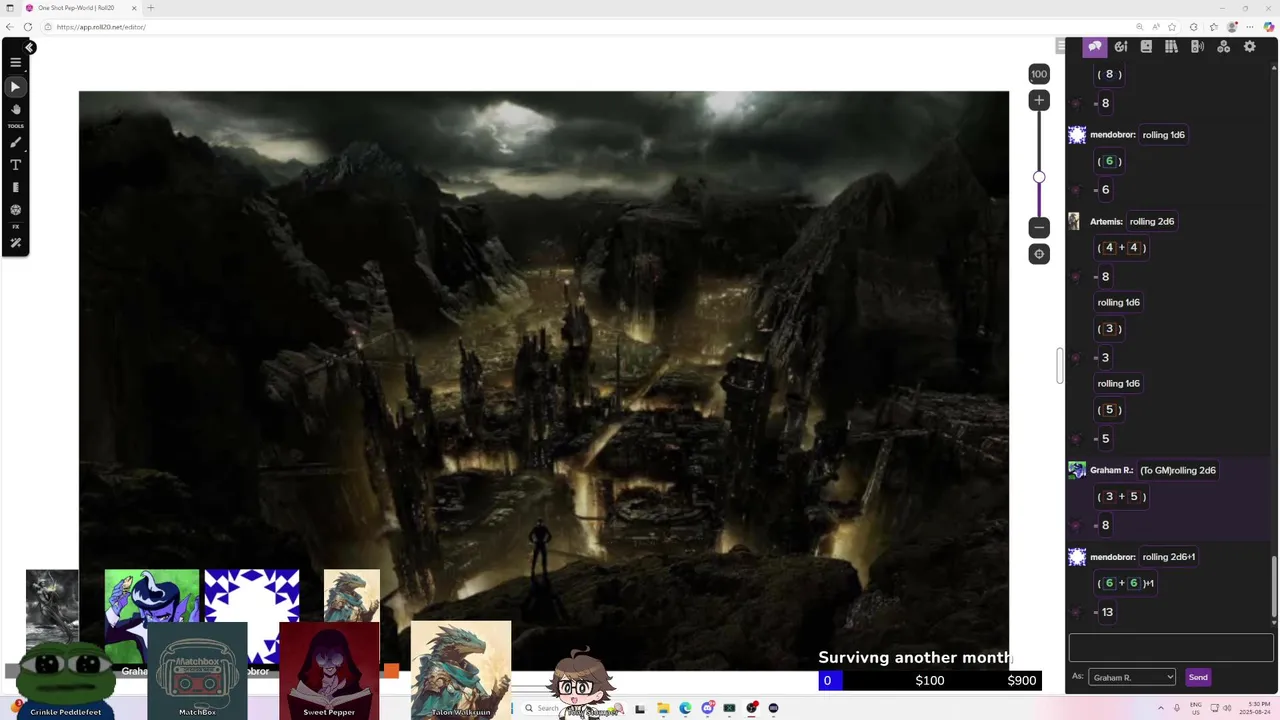1280x720 pixels.
Task: Select the Talon Walksum player avatar
Action: [x=461, y=668]
